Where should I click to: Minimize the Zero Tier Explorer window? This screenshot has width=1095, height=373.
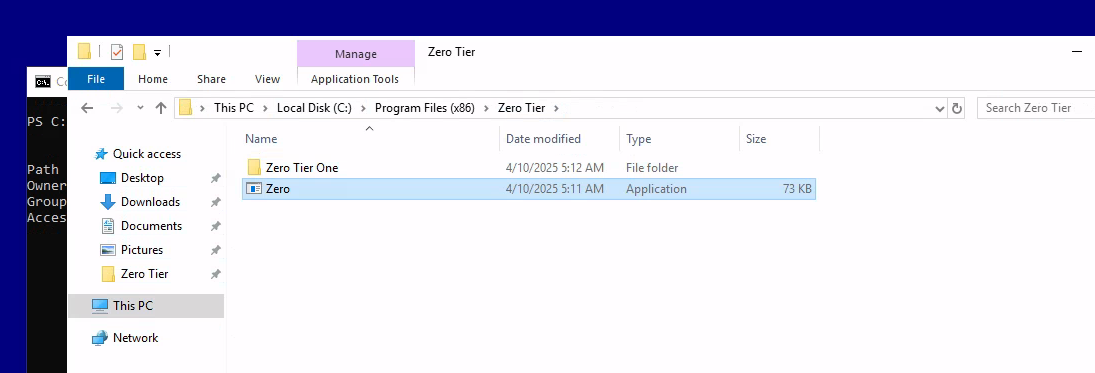point(1077,52)
